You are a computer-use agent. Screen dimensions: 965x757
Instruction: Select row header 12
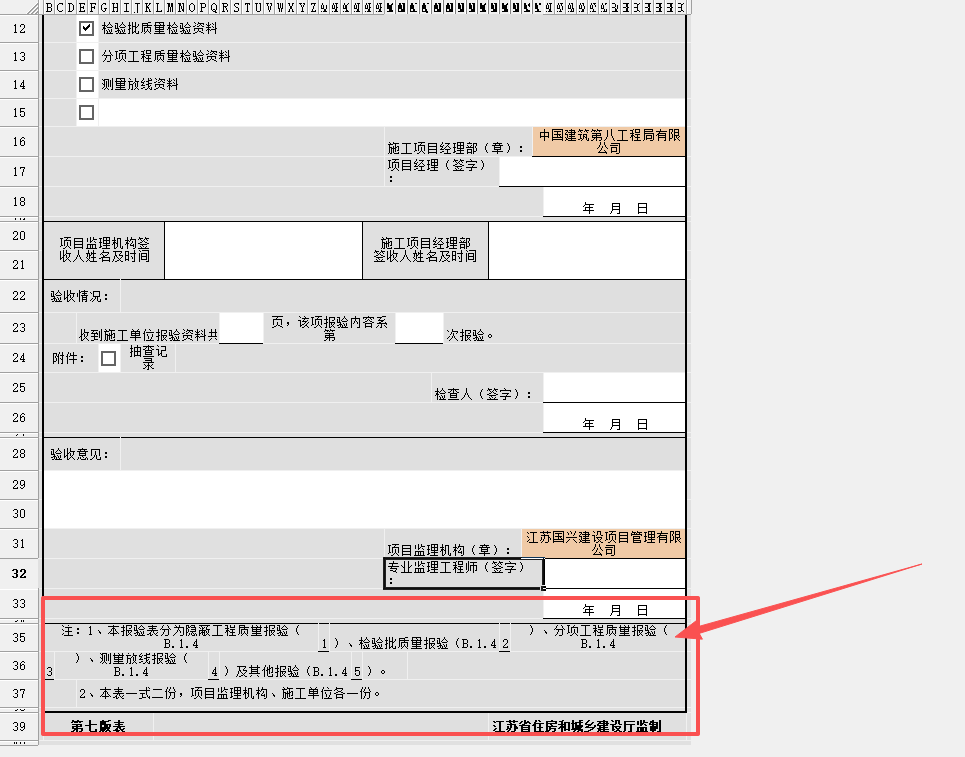(x=18, y=28)
